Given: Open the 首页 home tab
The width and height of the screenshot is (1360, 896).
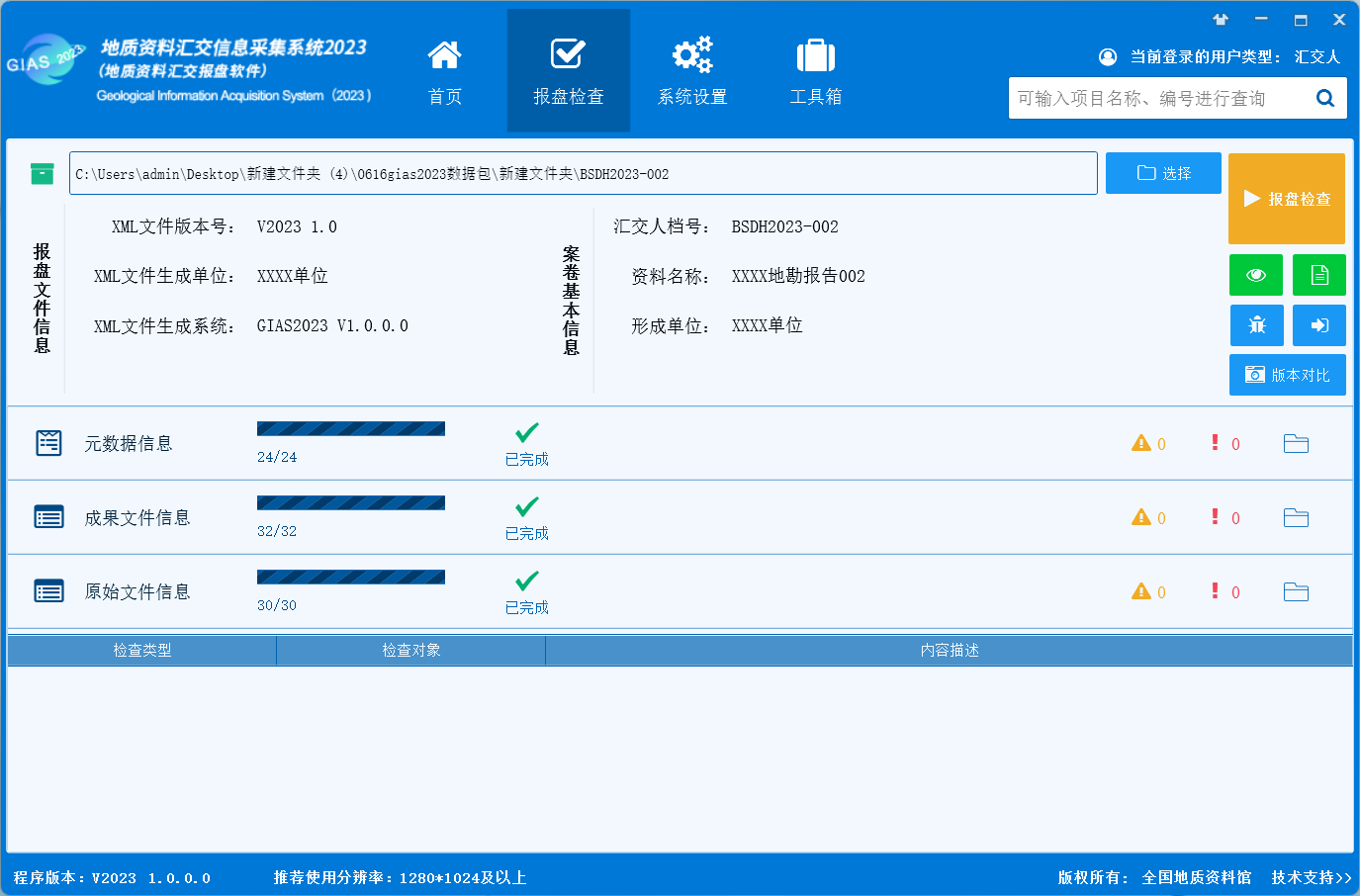Looking at the screenshot, I should [444, 71].
